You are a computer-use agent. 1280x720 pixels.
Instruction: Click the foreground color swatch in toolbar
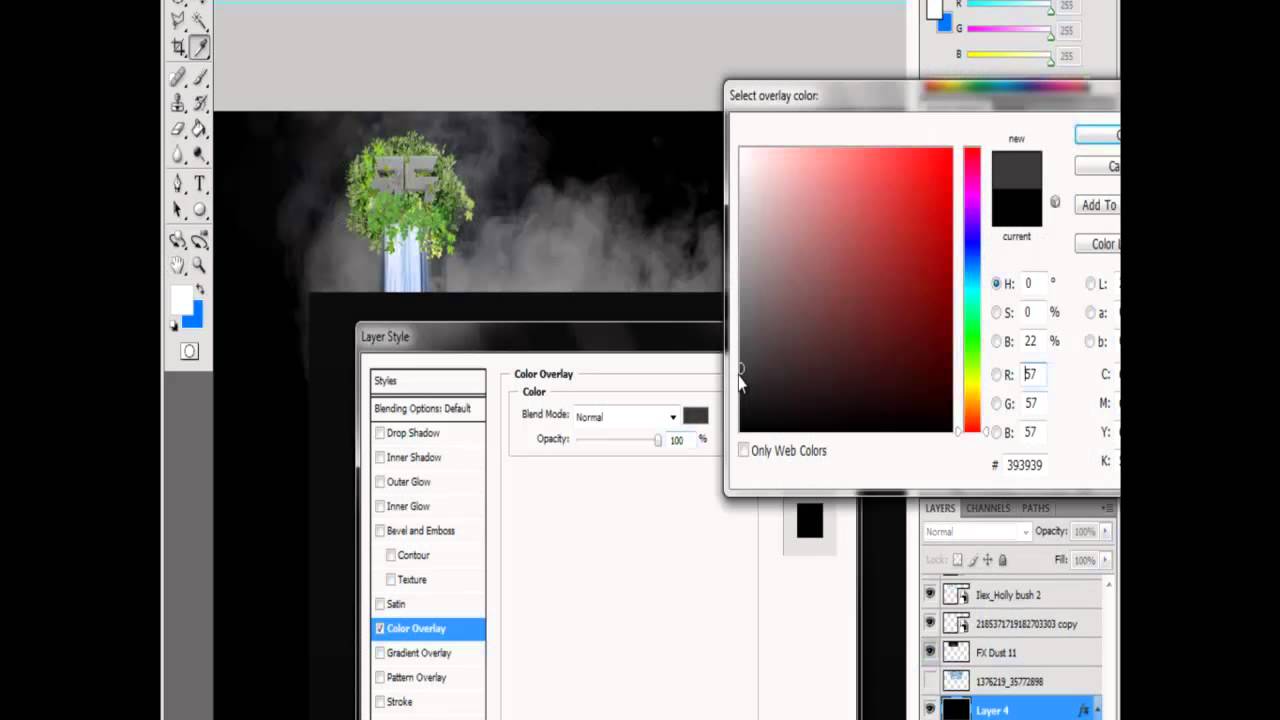(x=181, y=300)
